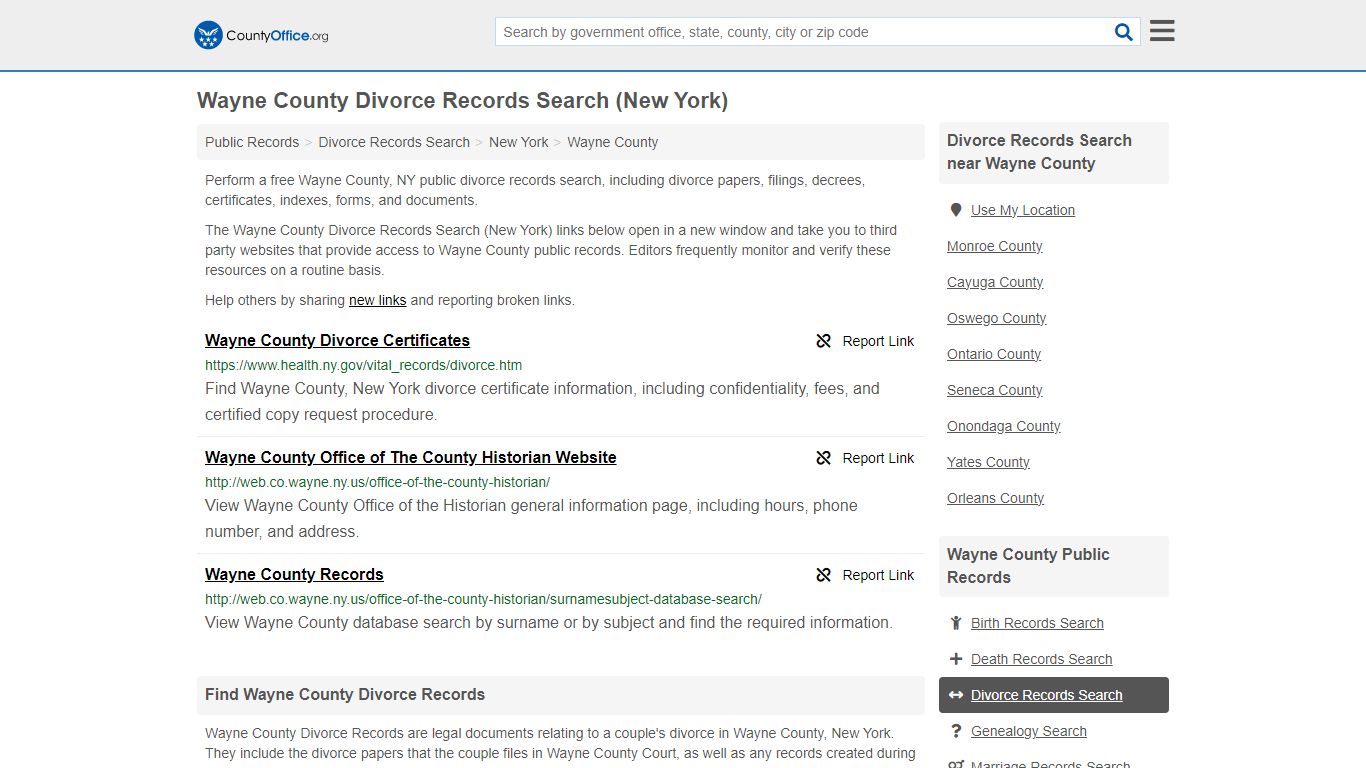Go to Onondaga County
Image resolution: width=1366 pixels, height=768 pixels.
pyautogui.click(x=1003, y=426)
